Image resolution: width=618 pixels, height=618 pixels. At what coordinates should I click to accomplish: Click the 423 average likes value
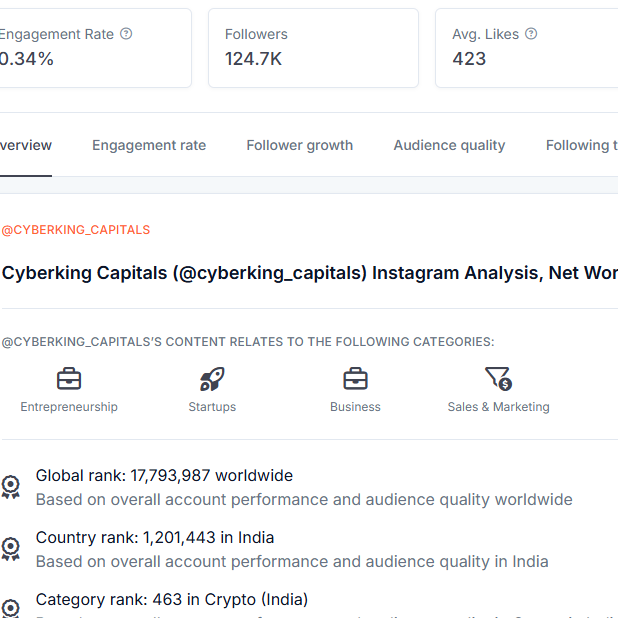pos(469,59)
